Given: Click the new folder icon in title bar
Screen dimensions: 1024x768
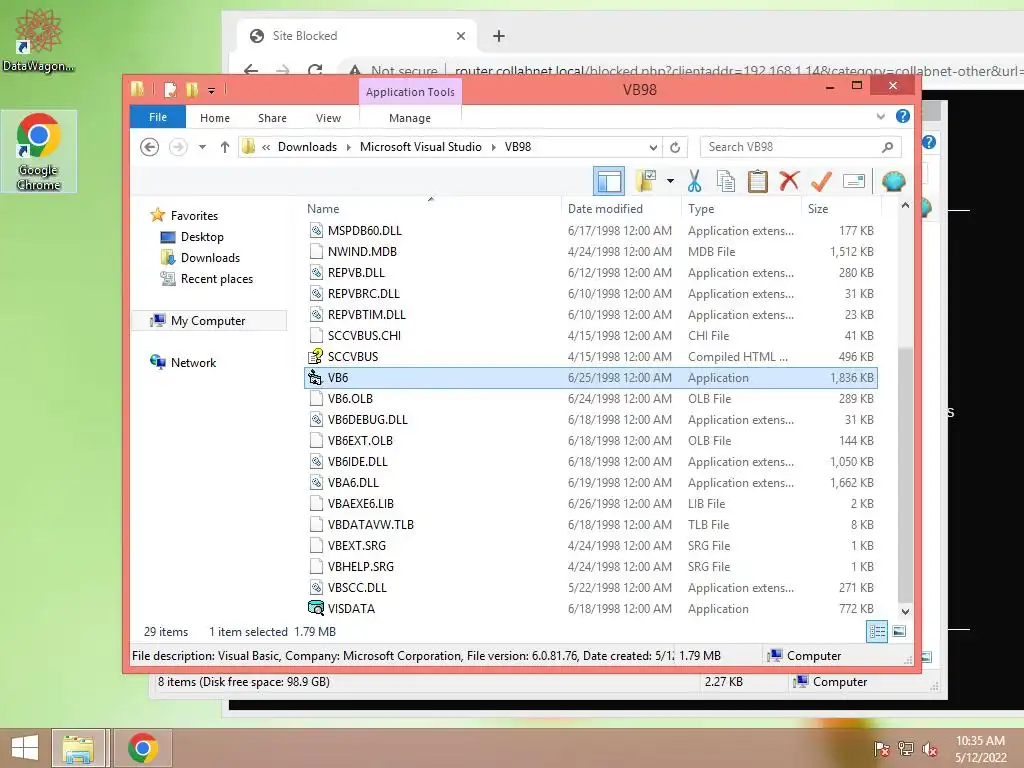Looking at the screenshot, I should pyautogui.click(x=192, y=89).
